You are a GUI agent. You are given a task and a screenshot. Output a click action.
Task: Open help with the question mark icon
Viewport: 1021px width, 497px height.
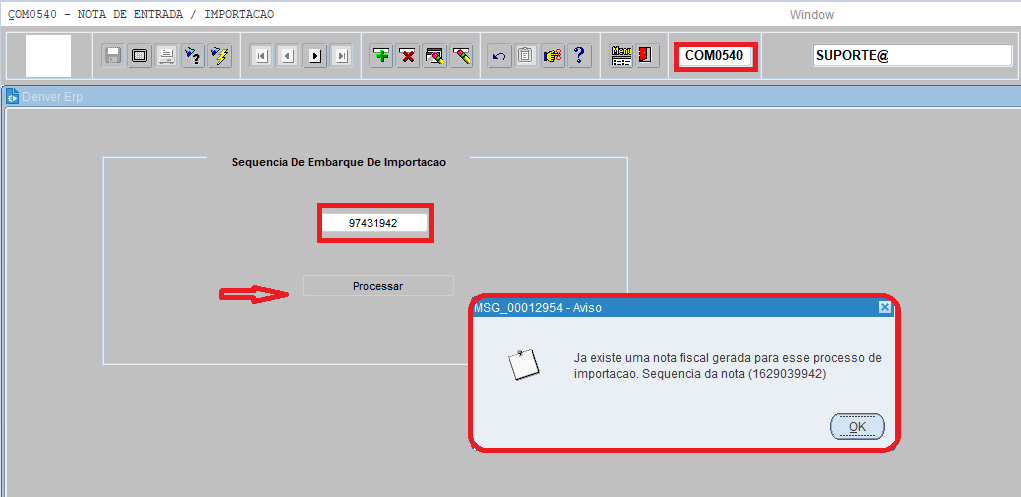coord(578,56)
